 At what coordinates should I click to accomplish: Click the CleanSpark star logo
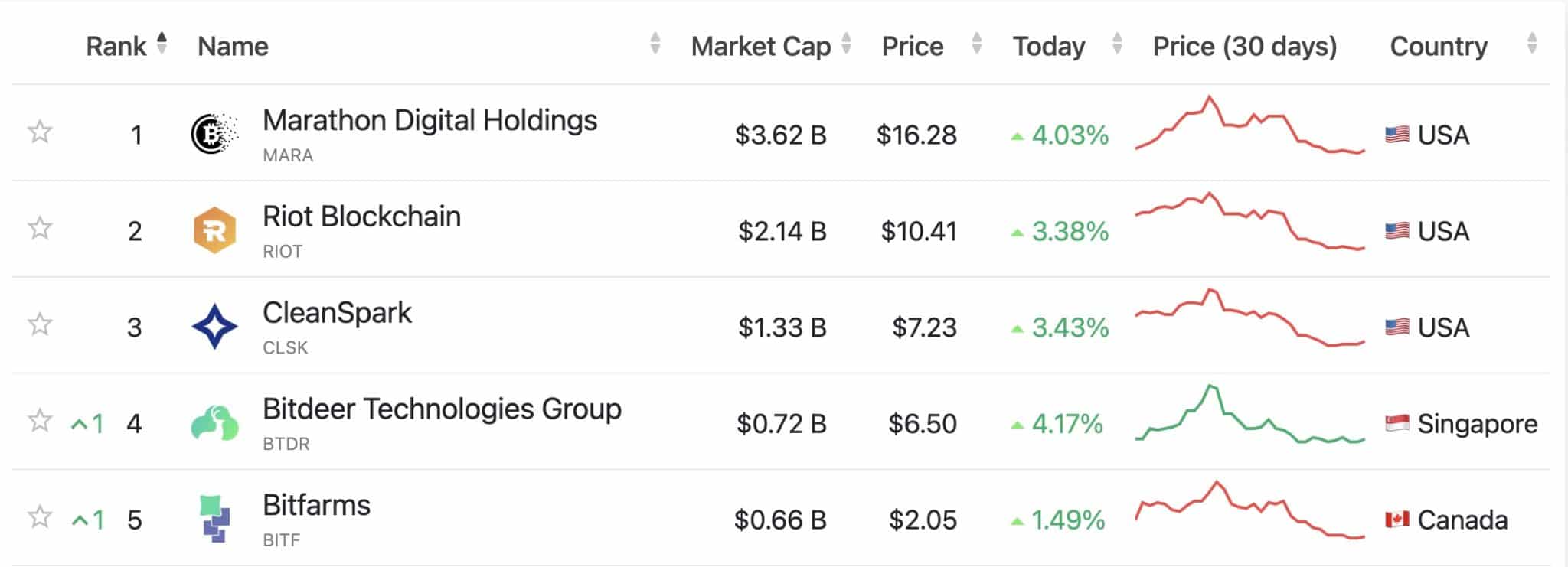[214, 327]
